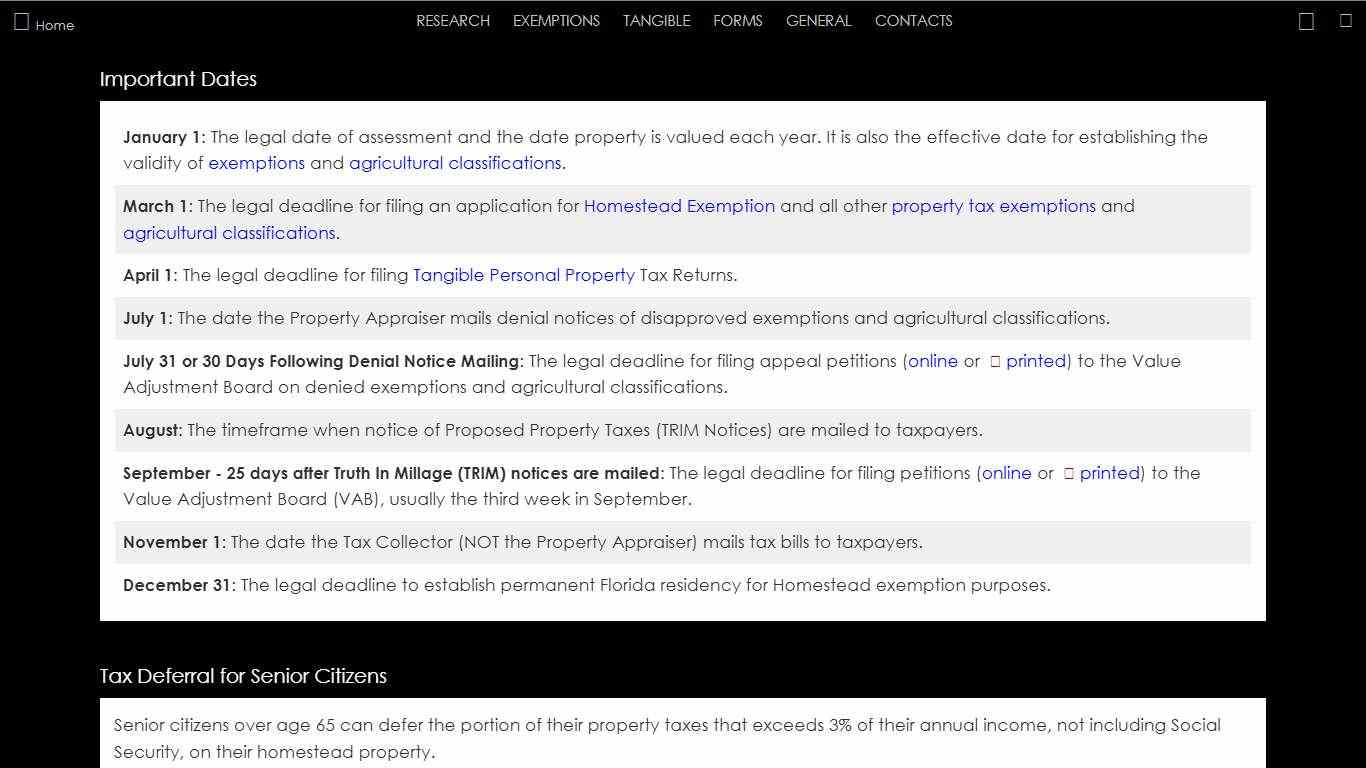The height and width of the screenshot is (768, 1366).
Task: Open 'agricultural classifications' link in the March 1 entry
Action: pyautogui.click(x=229, y=233)
